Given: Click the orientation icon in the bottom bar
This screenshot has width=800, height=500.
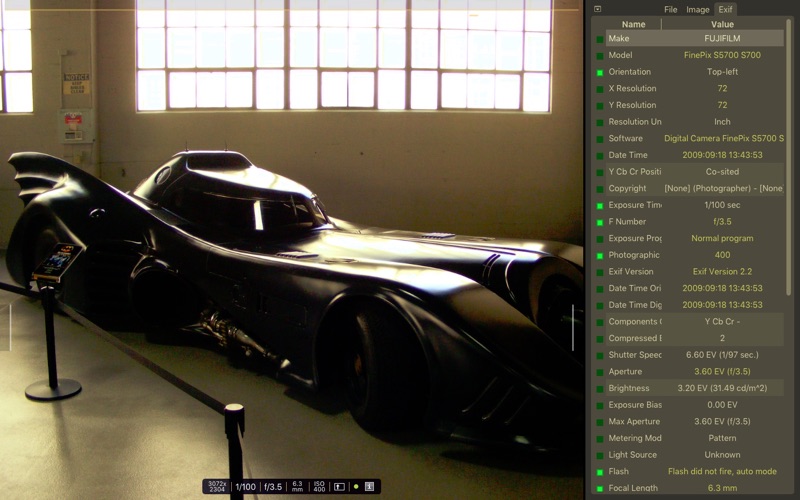Looking at the screenshot, I should point(339,487).
